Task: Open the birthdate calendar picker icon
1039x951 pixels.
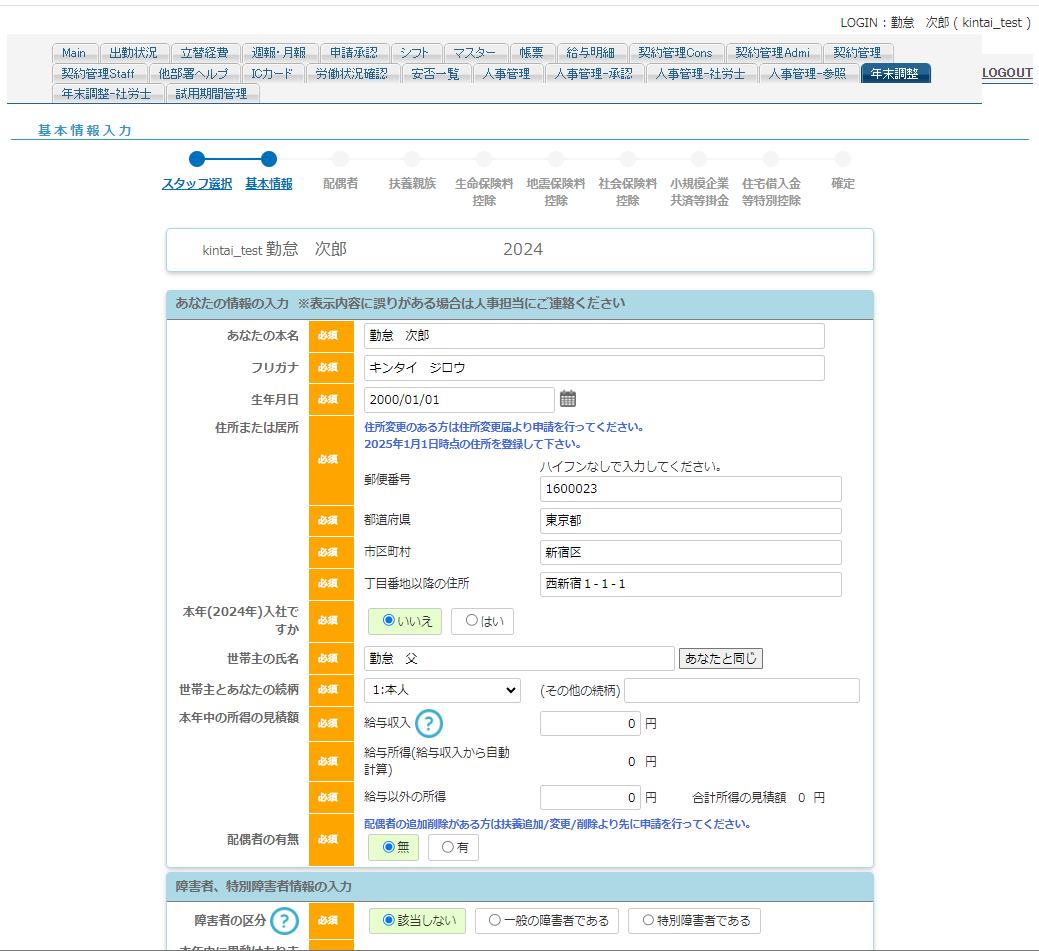Action: pyautogui.click(x=568, y=399)
